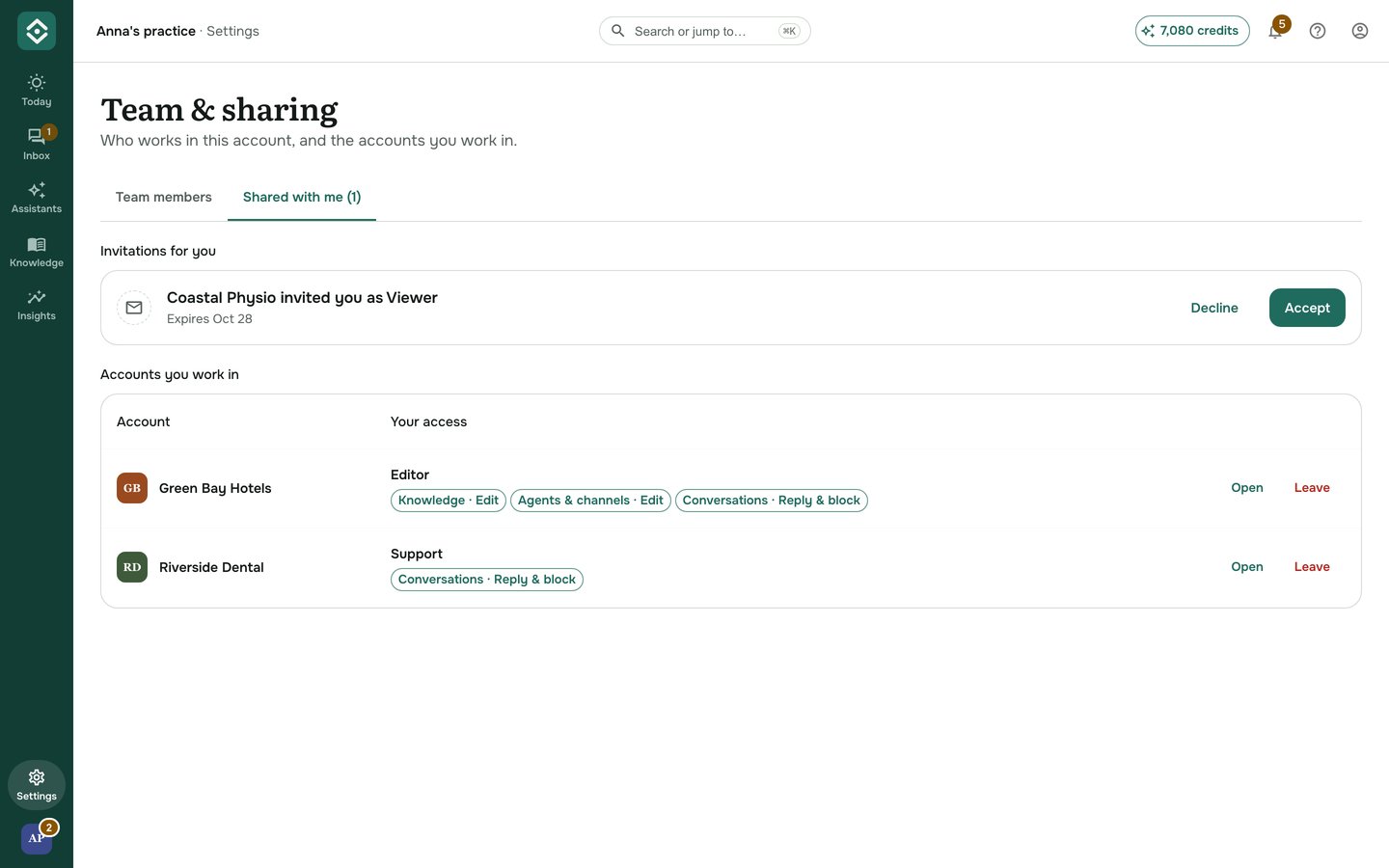Open the help question-mark icon
This screenshot has height=868, width=1389.
coord(1318,31)
